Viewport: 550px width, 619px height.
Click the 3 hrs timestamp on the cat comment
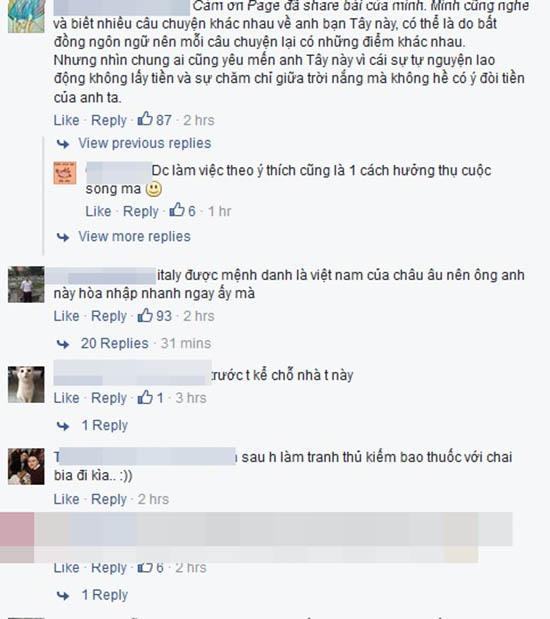coord(191,398)
